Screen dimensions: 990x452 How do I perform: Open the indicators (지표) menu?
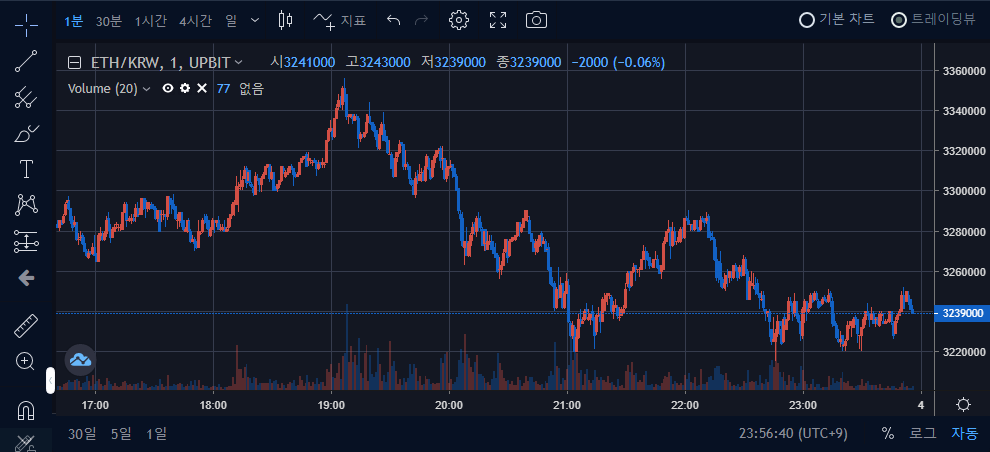click(340, 20)
